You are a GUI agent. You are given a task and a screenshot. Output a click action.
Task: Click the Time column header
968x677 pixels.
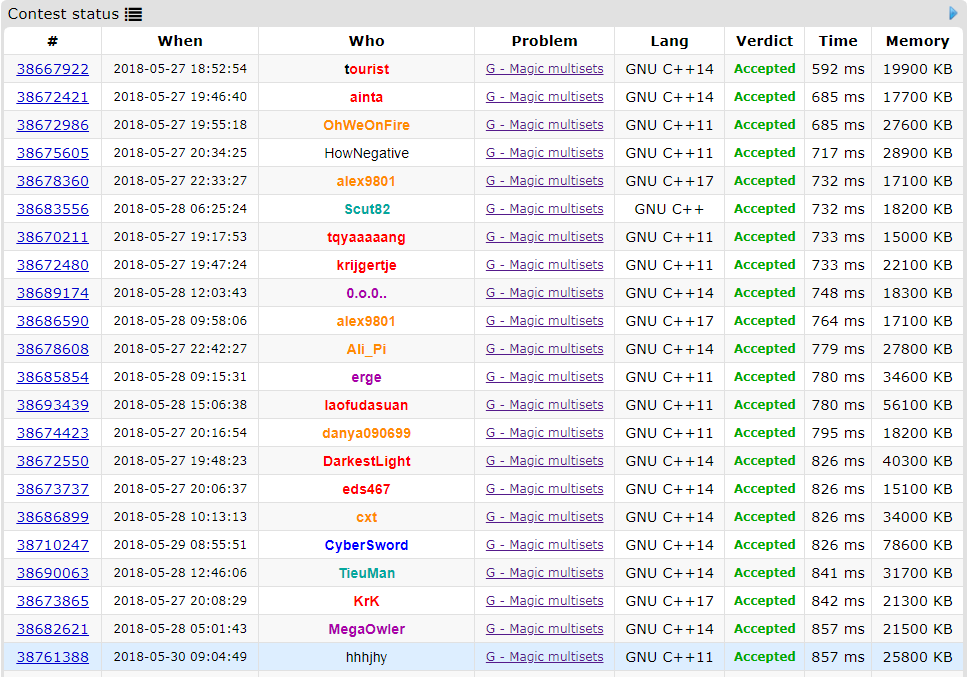click(838, 41)
